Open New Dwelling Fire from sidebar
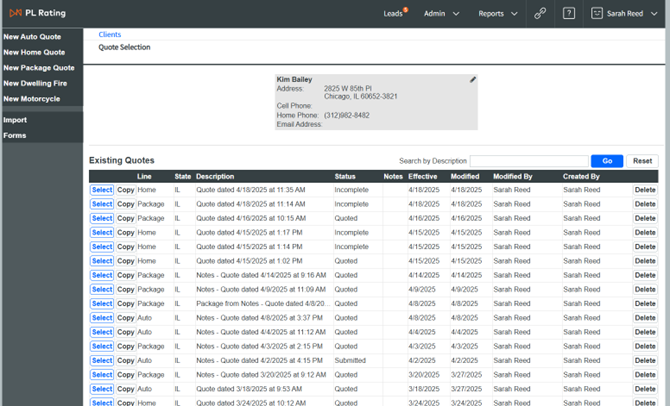 click(x=35, y=83)
